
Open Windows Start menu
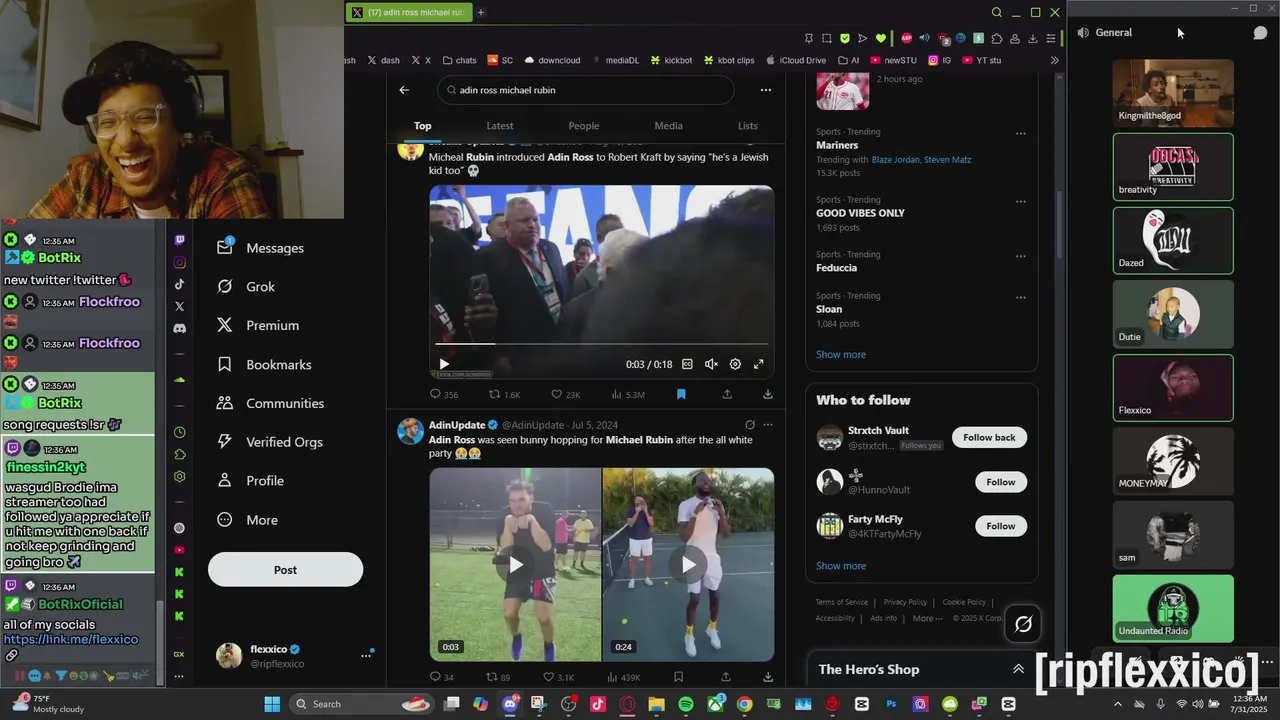(x=272, y=704)
